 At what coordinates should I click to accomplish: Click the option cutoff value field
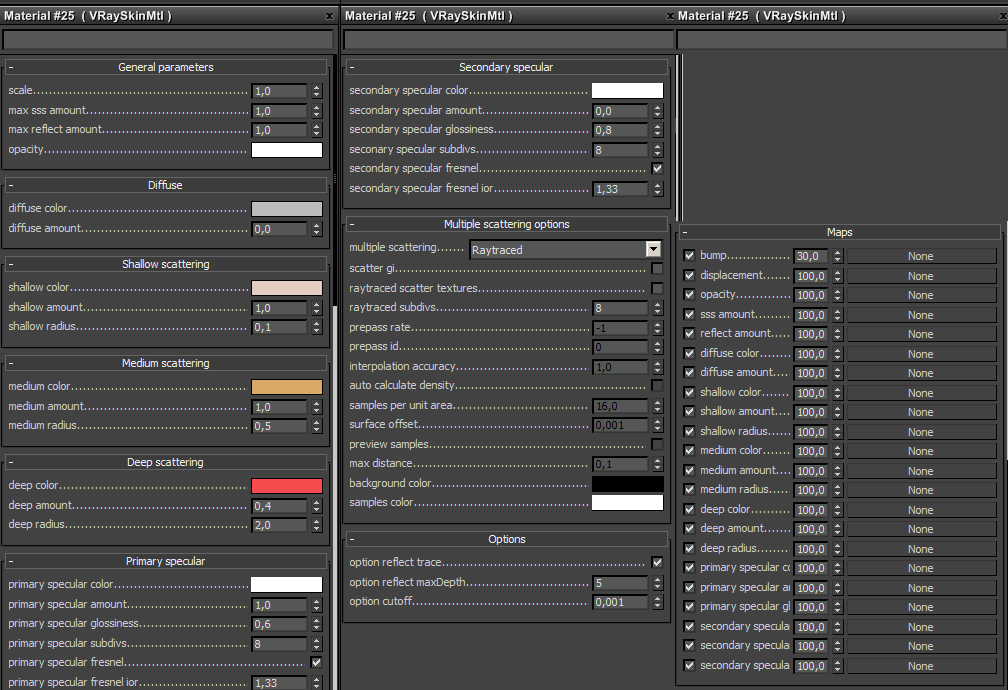tap(620, 603)
